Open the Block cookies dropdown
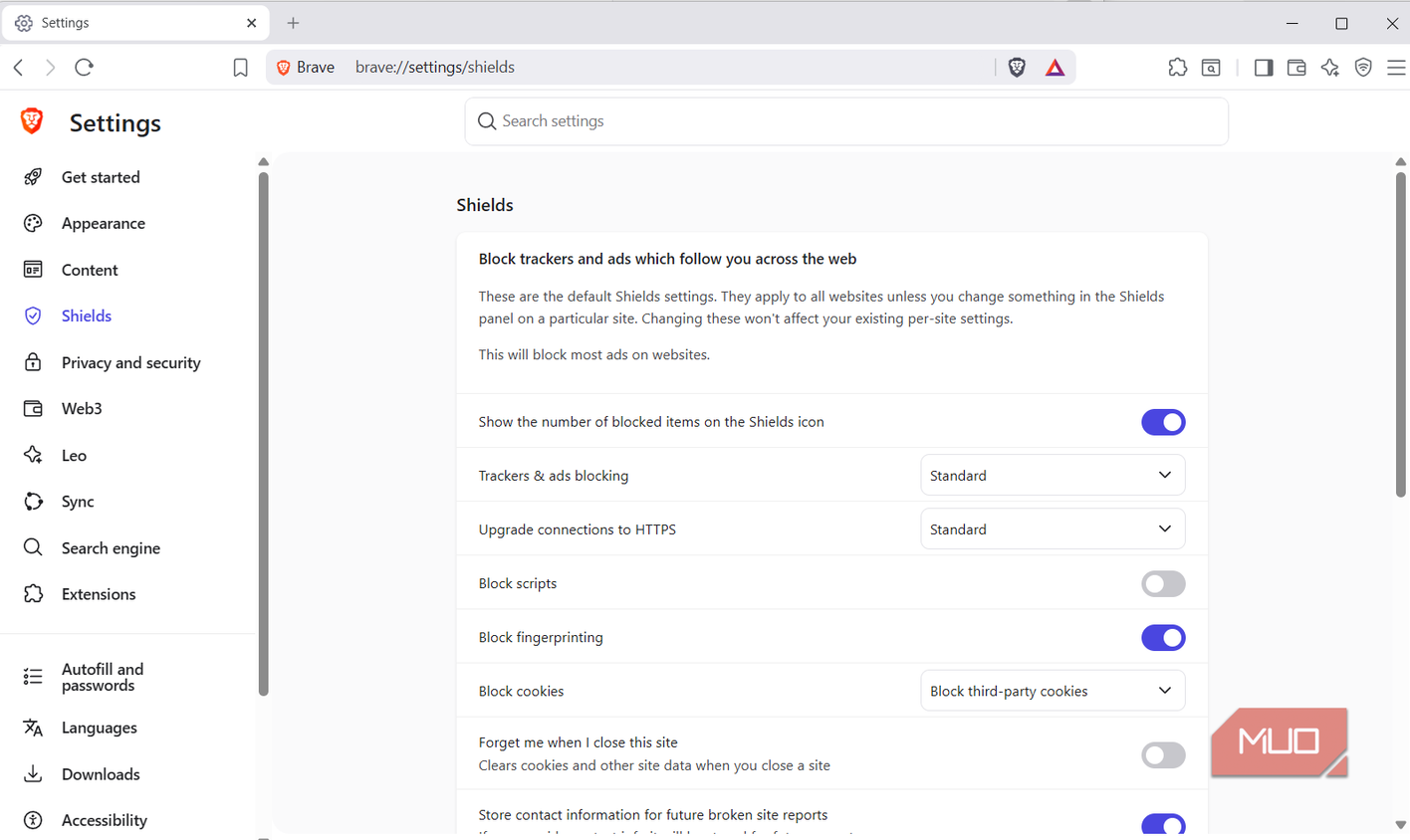This screenshot has width=1410, height=840. pyautogui.click(x=1053, y=691)
